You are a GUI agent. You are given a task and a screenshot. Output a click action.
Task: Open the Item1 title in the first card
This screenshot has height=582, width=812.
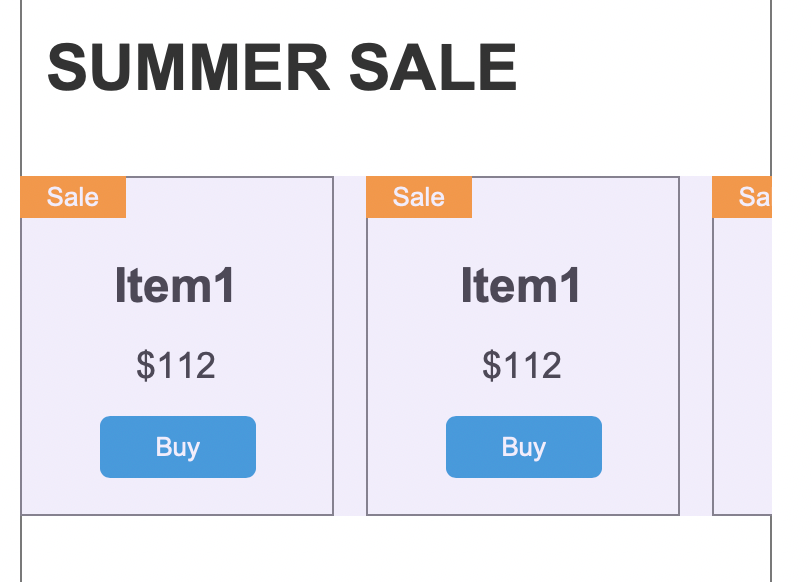pos(176,286)
